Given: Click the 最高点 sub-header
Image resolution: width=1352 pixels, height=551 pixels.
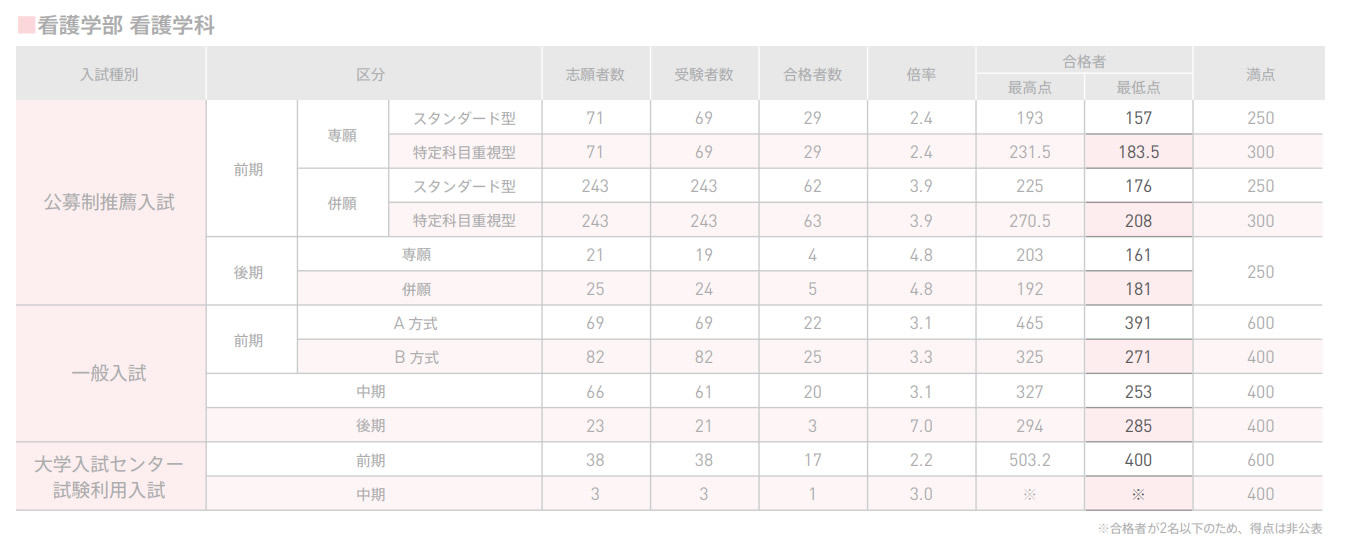Looking at the screenshot, I should point(1030,88).
